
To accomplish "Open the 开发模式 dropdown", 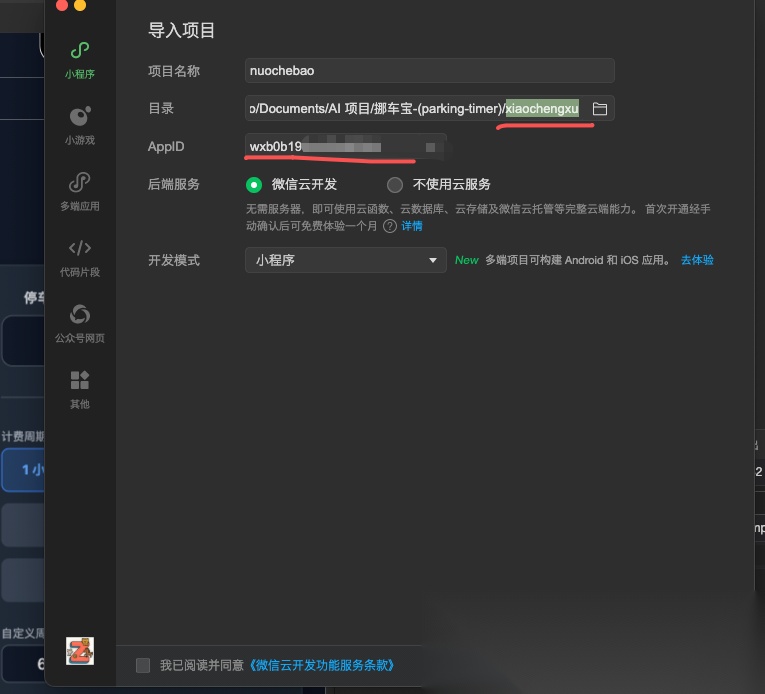I will tap(345, 260).
